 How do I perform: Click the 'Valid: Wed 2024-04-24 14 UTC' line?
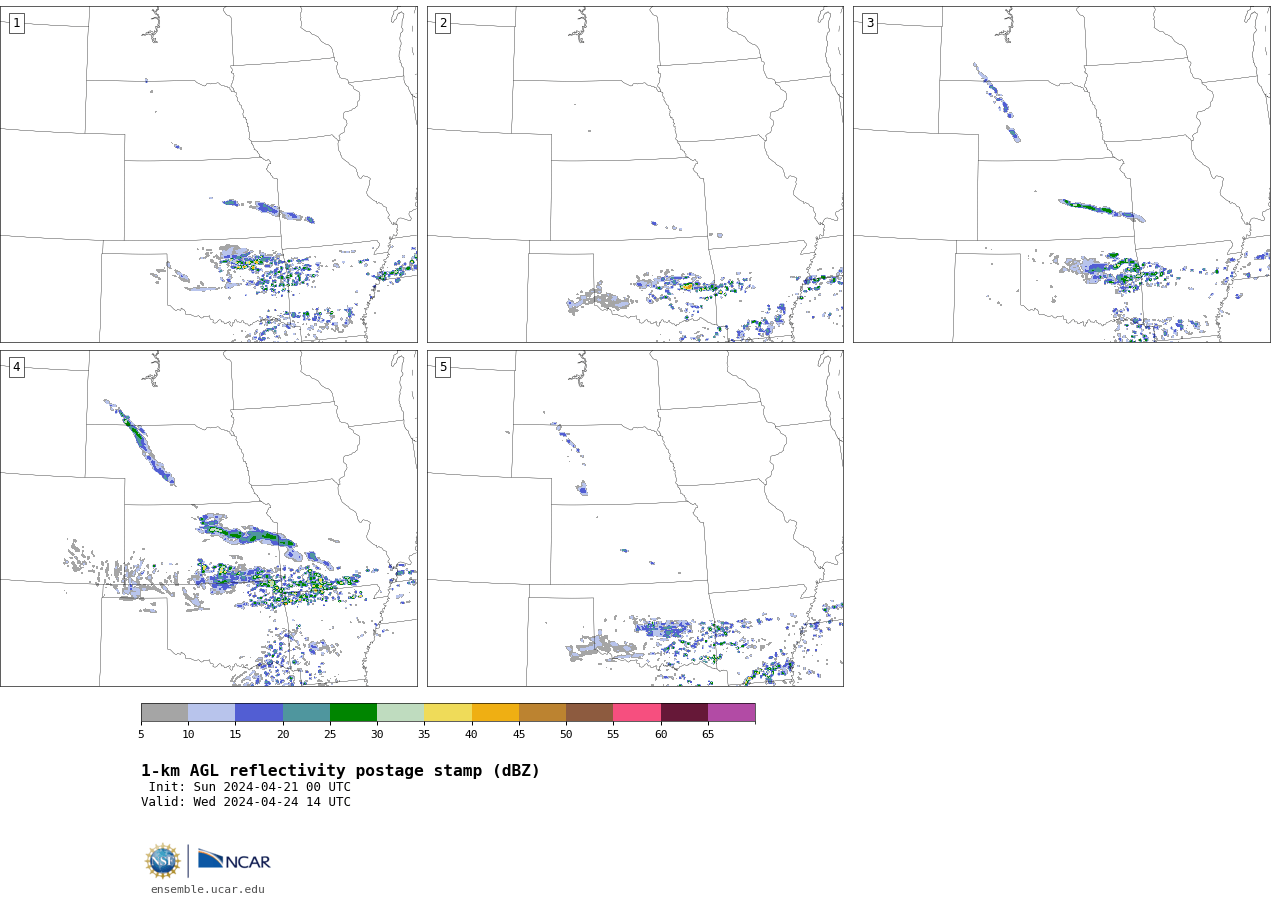tap(246, 802)
